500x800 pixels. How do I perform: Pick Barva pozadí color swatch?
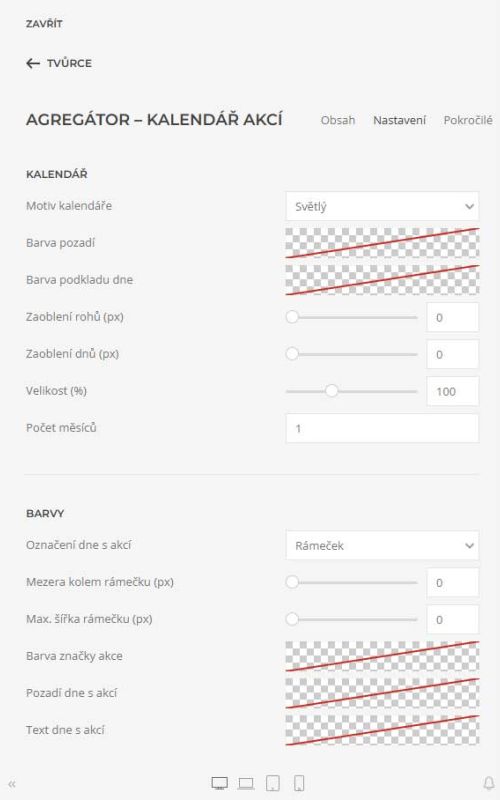point(382,243)
